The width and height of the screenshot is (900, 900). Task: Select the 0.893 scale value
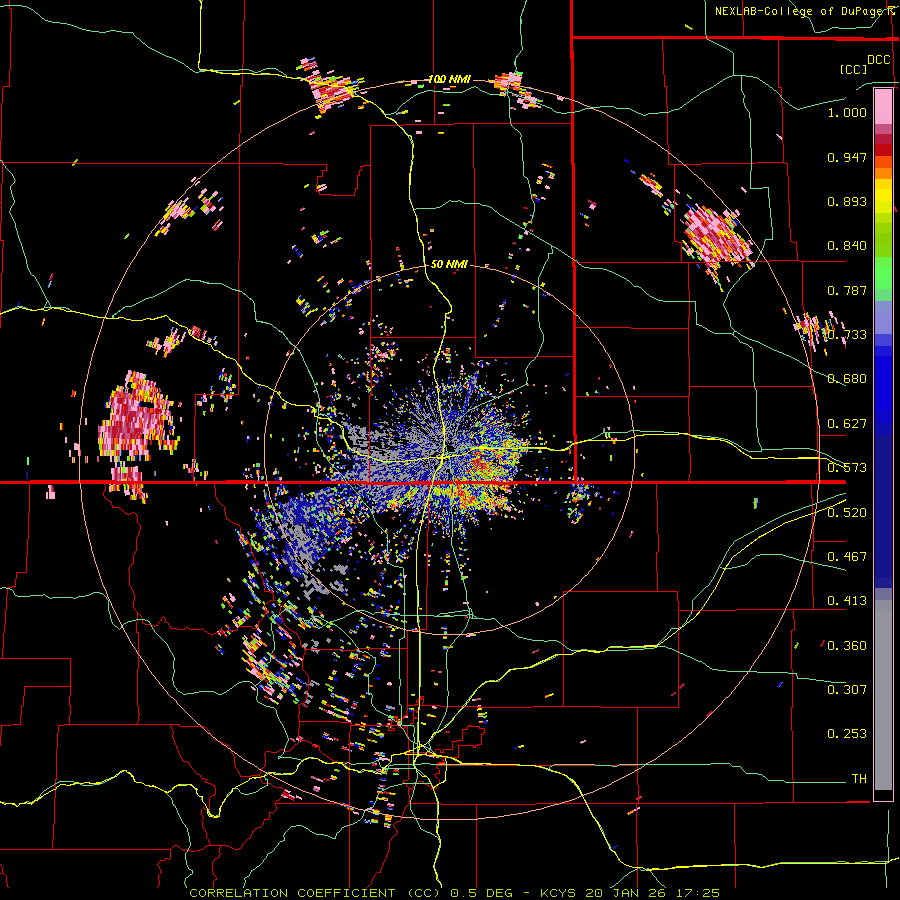(847, 201)
